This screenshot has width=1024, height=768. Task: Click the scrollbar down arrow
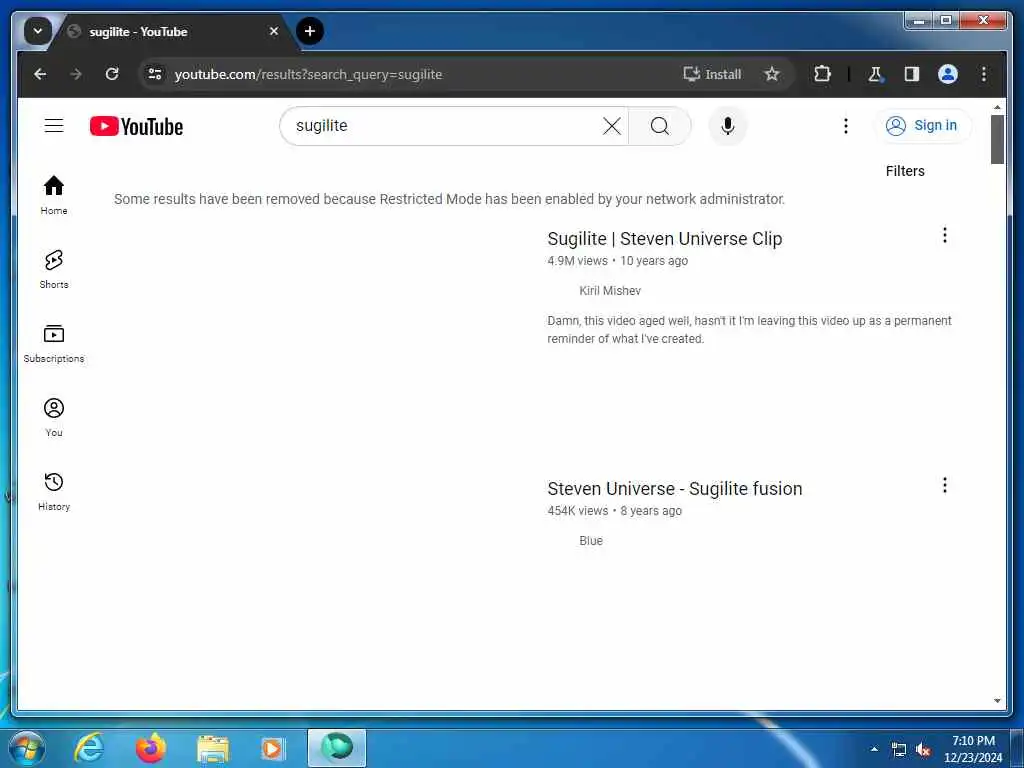(997, 701)
